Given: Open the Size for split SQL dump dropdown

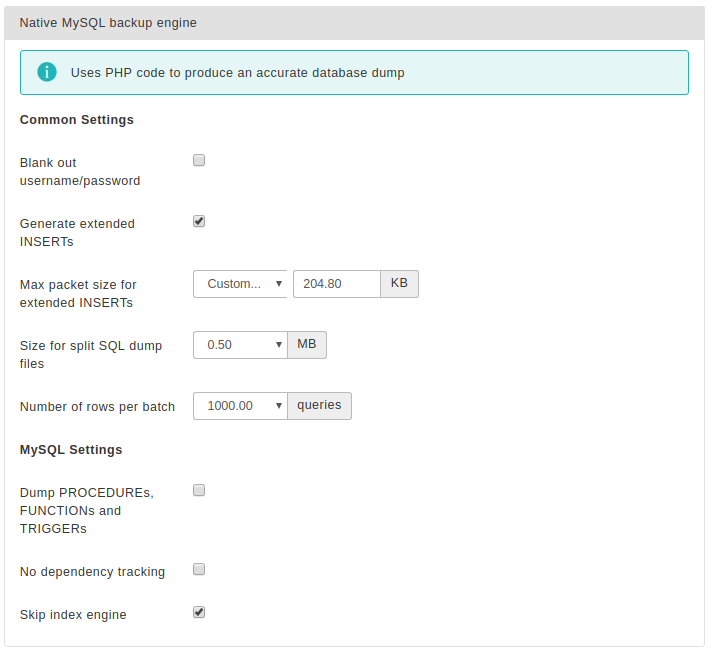Looking at the screenshot, I should tap(240, 345).
